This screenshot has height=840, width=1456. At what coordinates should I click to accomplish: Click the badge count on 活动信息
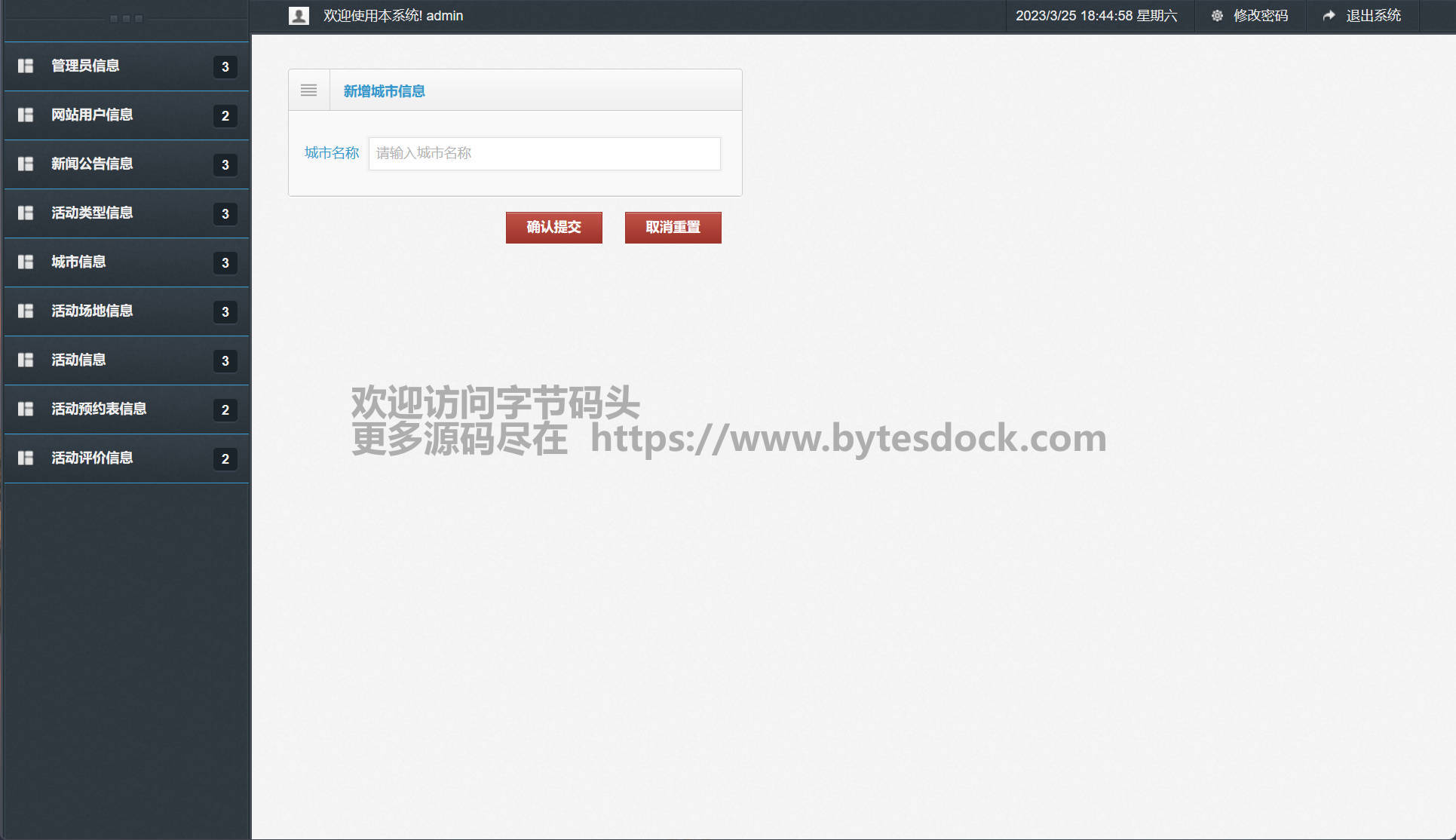pos(225,360)
